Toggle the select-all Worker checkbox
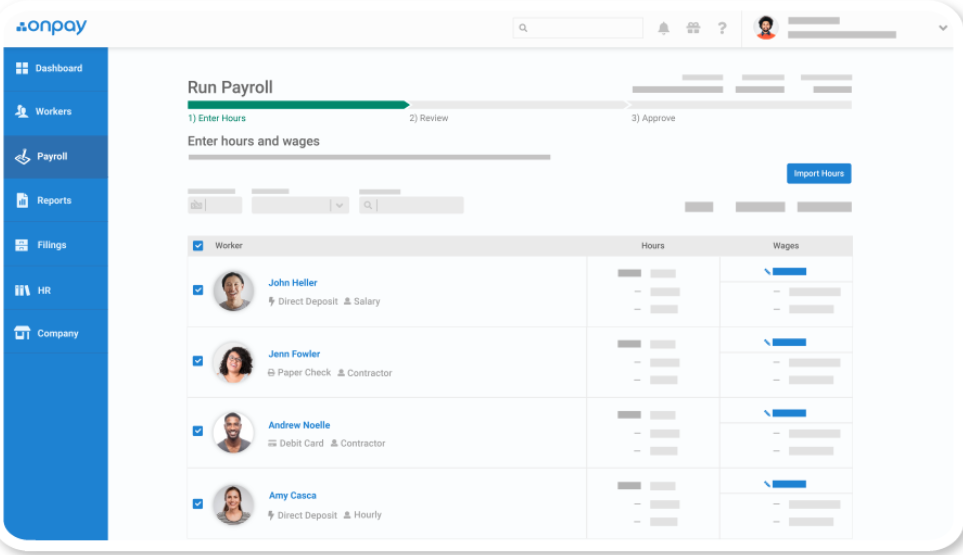 pos(198,246)
